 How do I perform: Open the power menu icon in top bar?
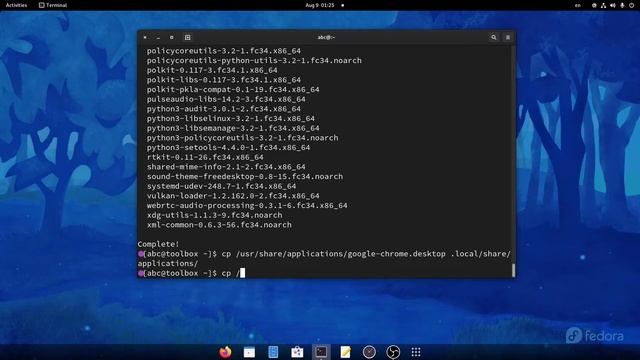coord(631,5)
